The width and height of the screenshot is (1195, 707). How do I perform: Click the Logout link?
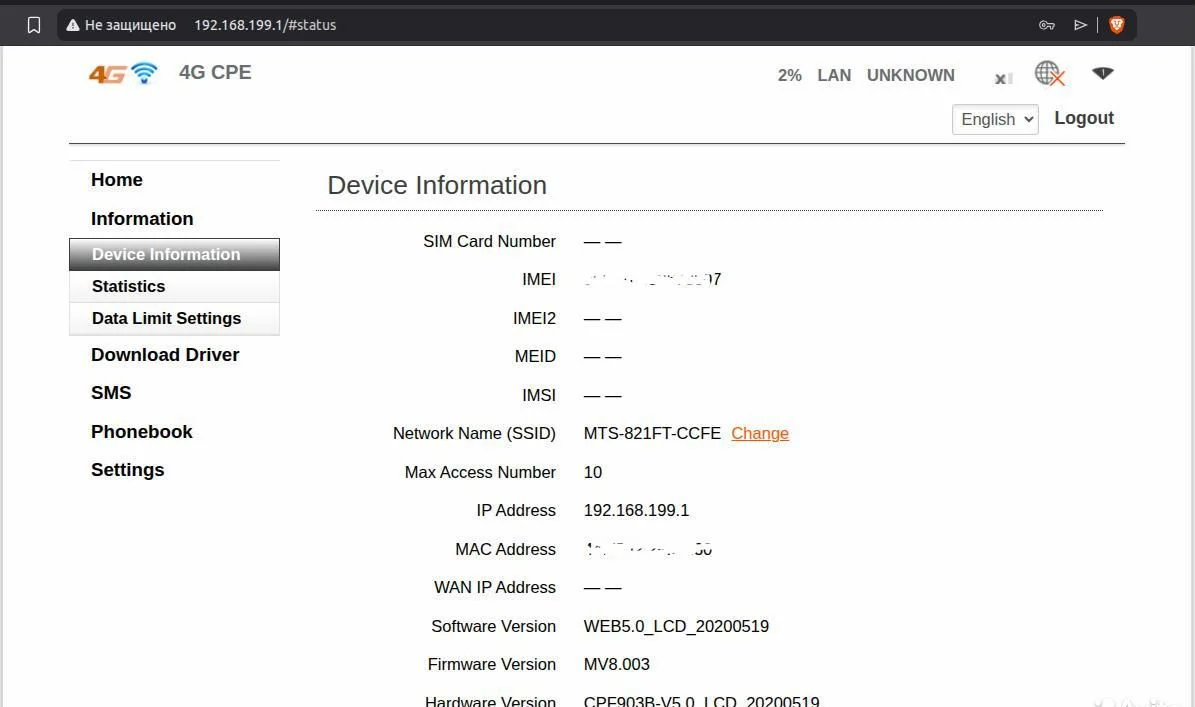[x=1084, y=118]
